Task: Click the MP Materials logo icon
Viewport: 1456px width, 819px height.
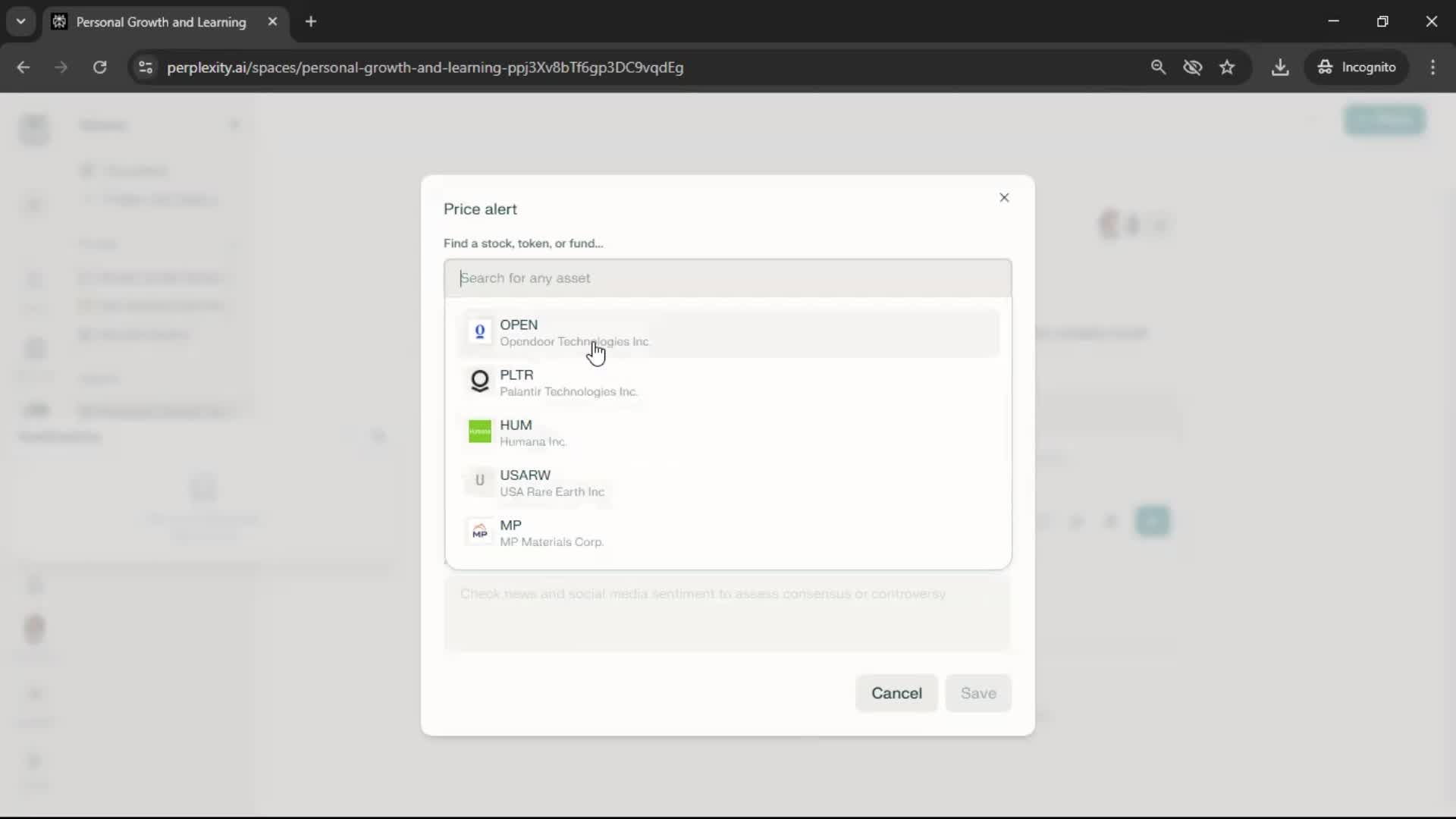Action: tap(479, 532)
